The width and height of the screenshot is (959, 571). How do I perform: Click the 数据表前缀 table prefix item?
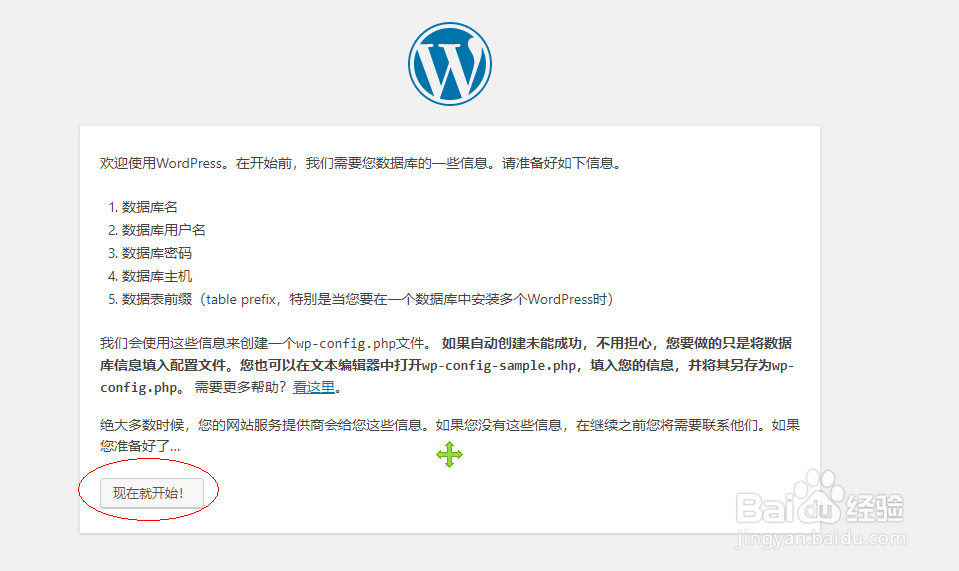coord(368,299)
